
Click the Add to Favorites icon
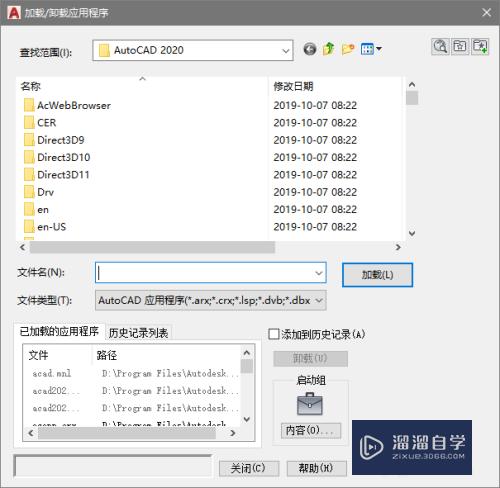click(480, 46)
